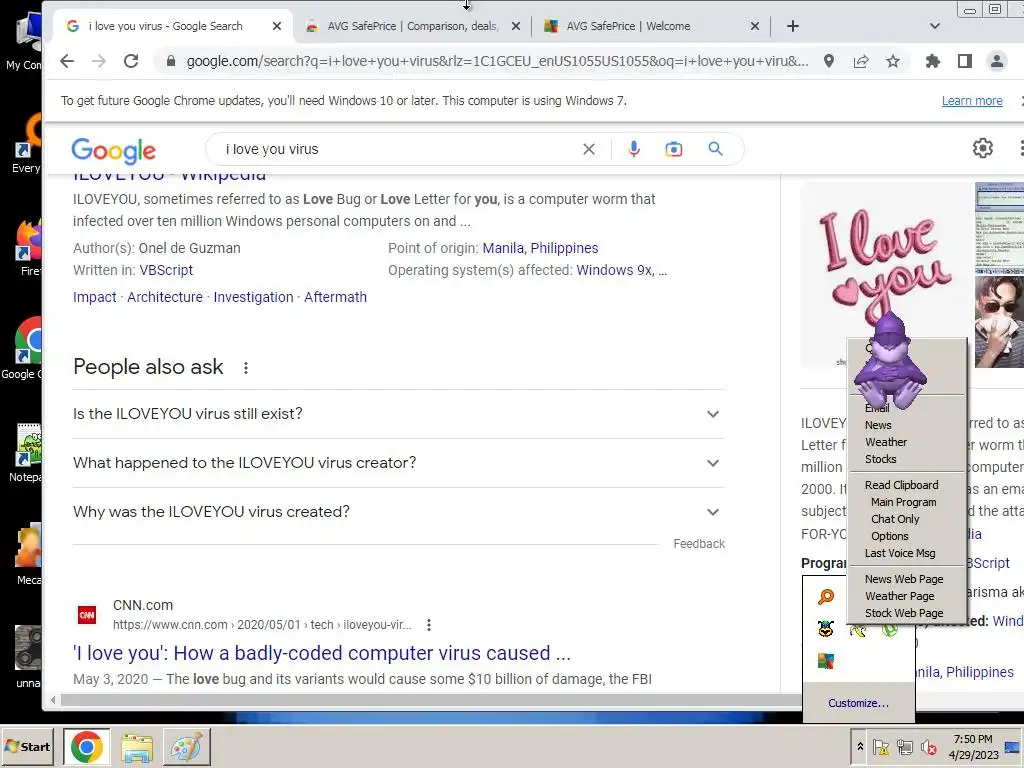Screen dimensions: 1024x768
Task: Click the AVG tray icon in overflow
Action: pos(825,661)
